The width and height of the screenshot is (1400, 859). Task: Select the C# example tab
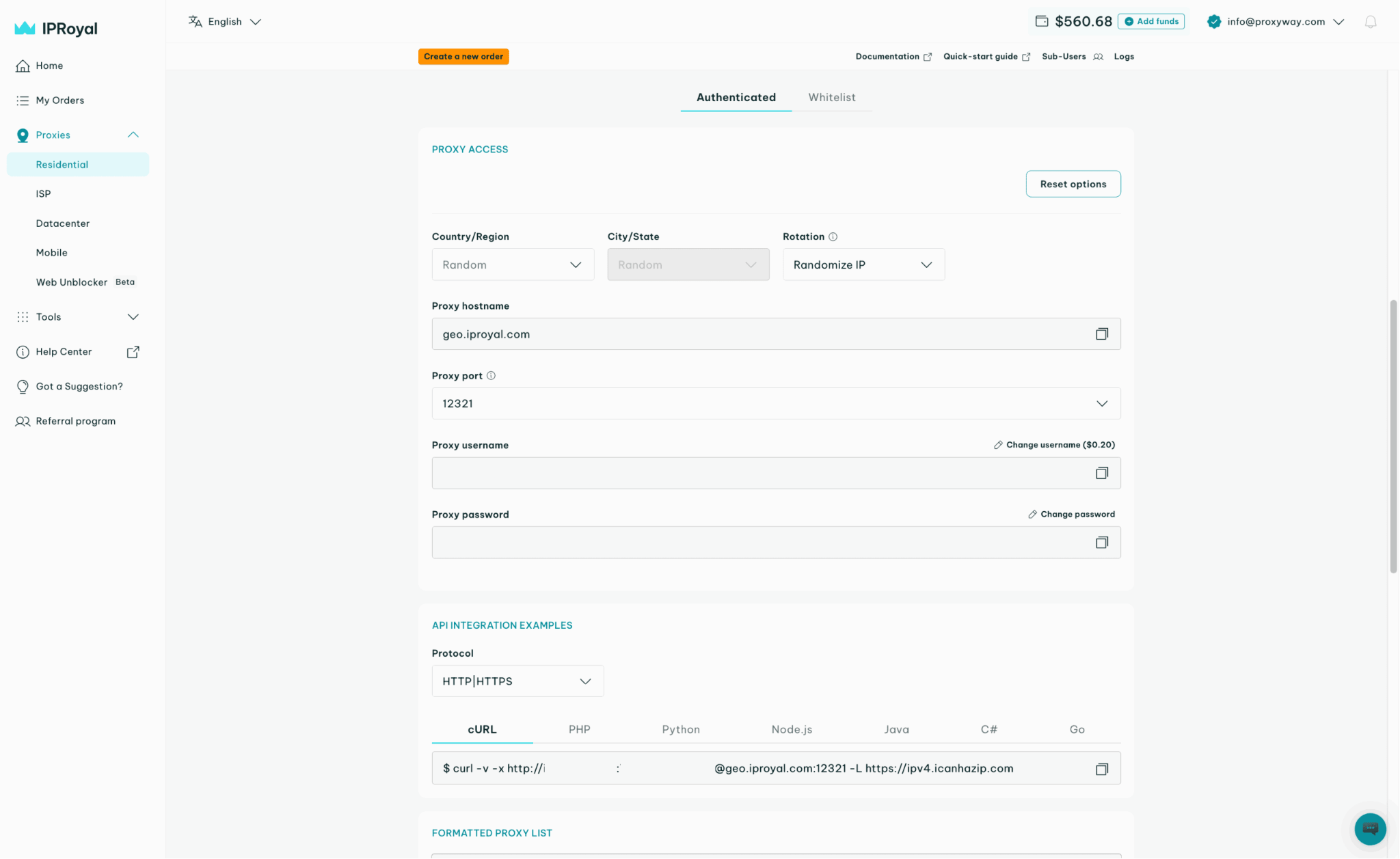pyautogui.click(x=988, y=730)
